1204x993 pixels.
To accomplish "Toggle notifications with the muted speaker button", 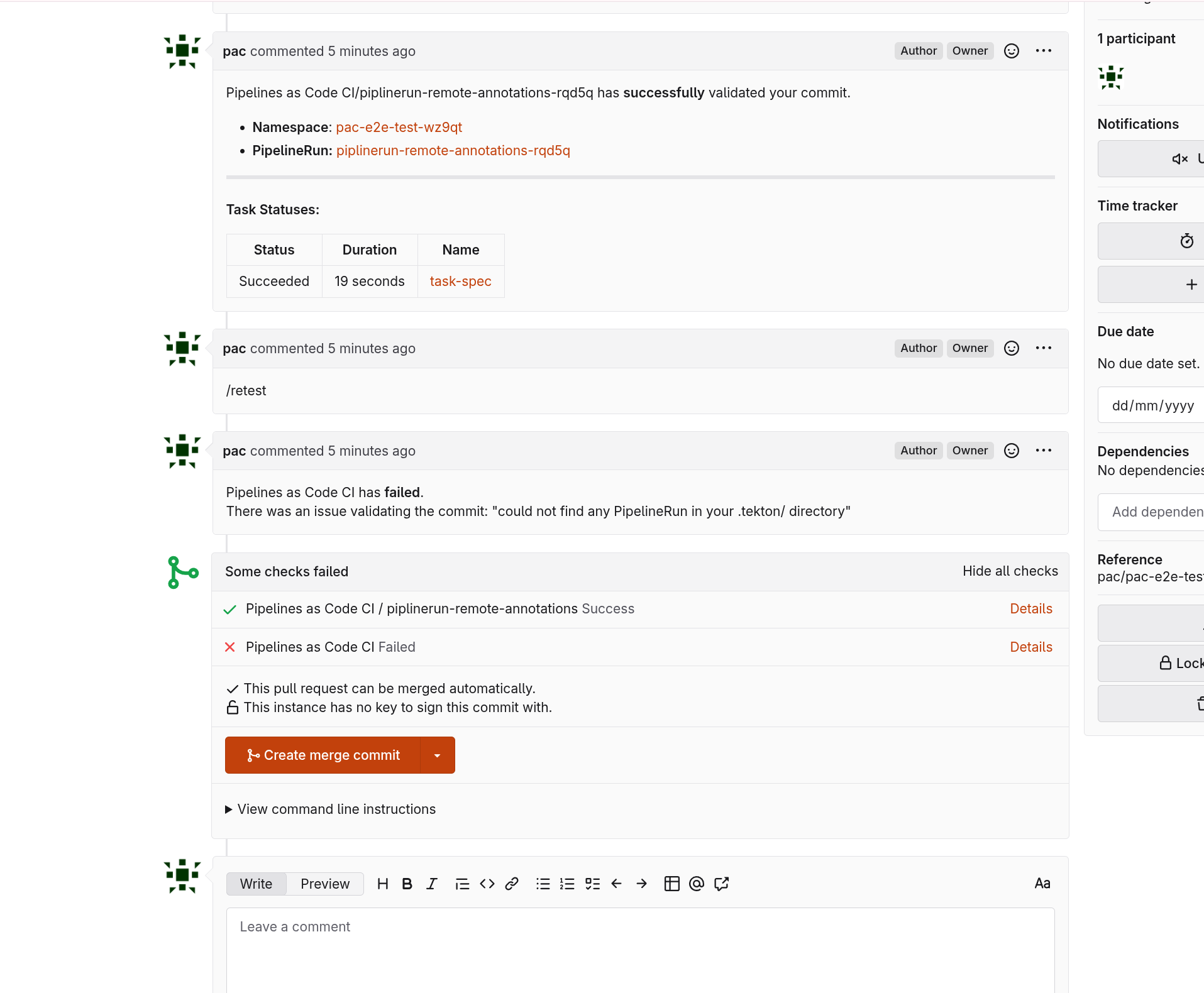I will [1179, 159].
